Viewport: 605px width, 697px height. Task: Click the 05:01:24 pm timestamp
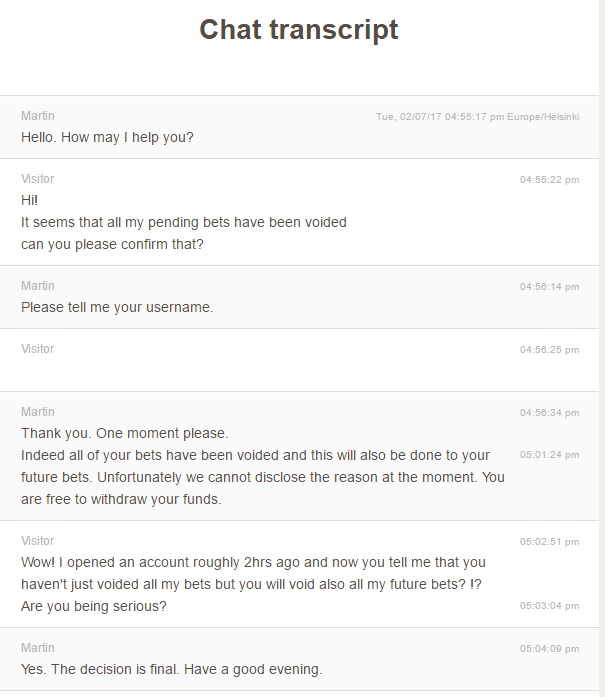pos(549,455)
